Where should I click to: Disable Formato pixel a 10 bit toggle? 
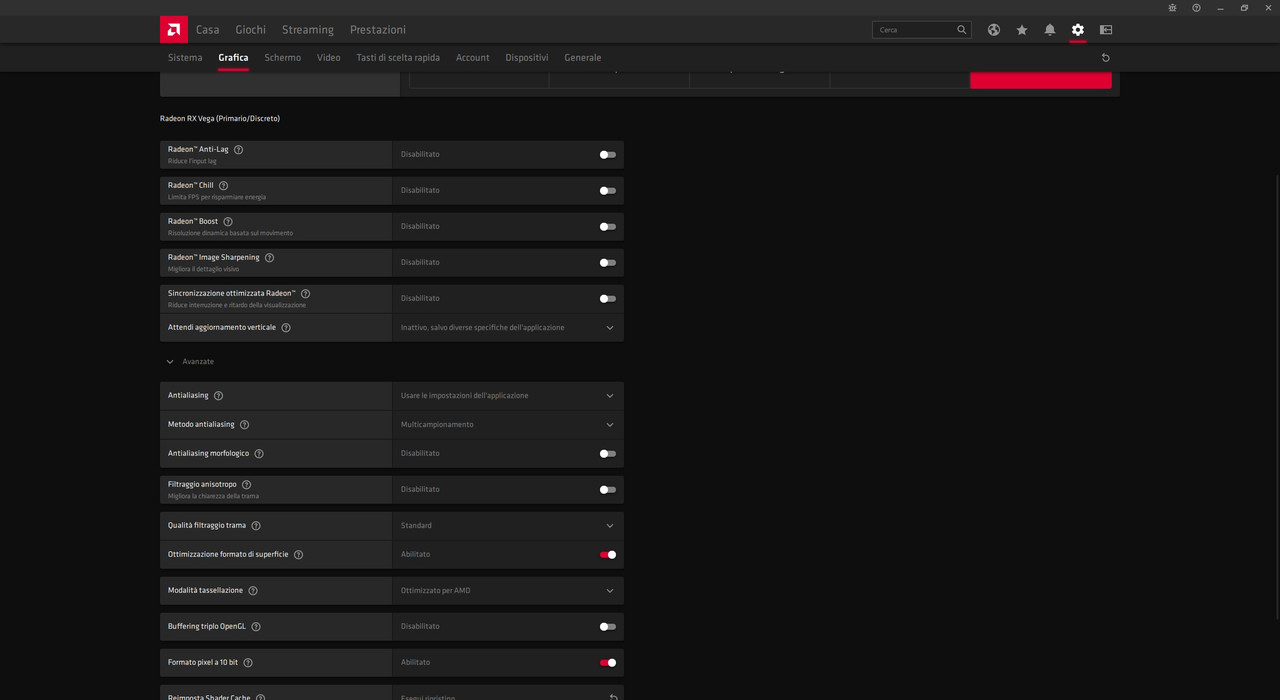608,663
